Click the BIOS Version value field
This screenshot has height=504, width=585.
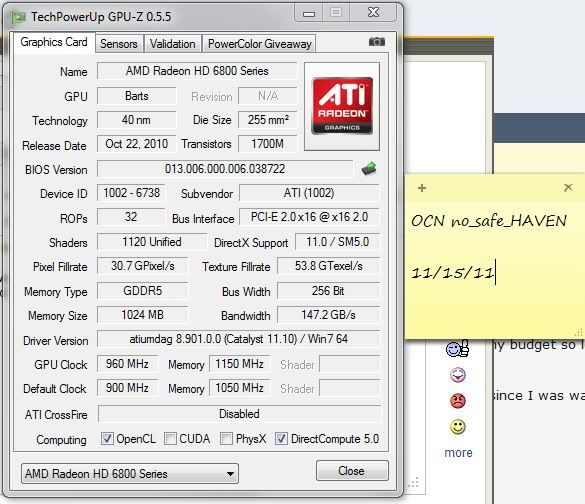point(225,169)
